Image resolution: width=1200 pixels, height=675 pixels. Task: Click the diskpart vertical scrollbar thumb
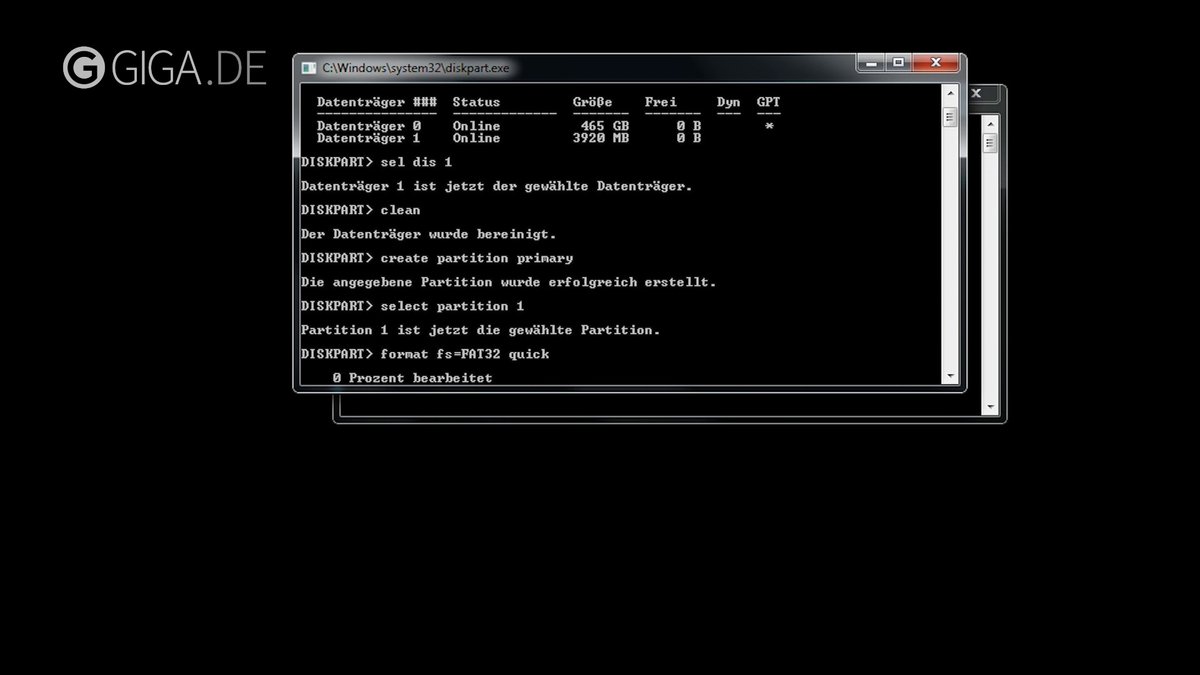[950, 117]
